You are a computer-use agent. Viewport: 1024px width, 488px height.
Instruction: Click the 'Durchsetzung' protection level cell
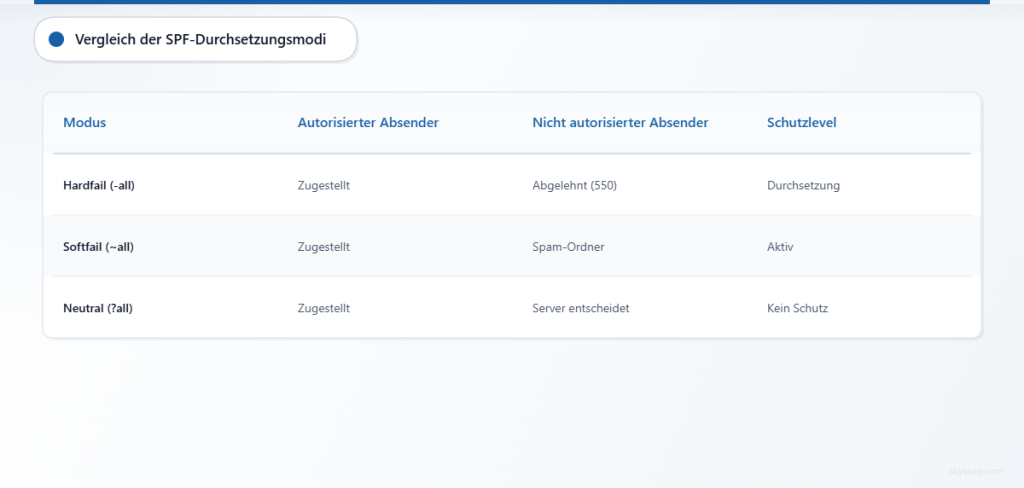pos(803,186)
